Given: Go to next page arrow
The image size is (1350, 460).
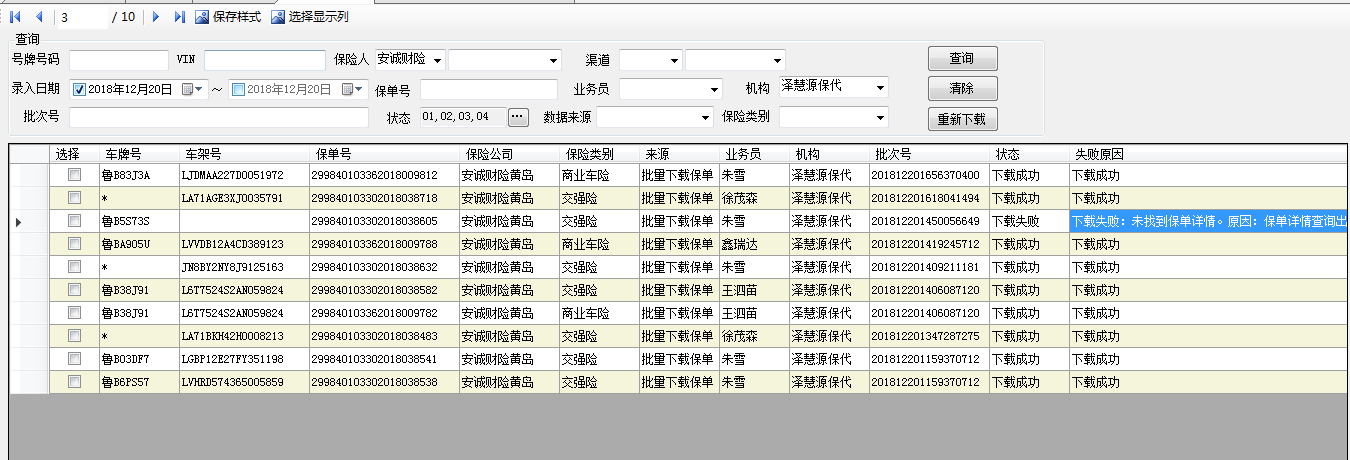Looking at the screenshot, I should (155, 17).
